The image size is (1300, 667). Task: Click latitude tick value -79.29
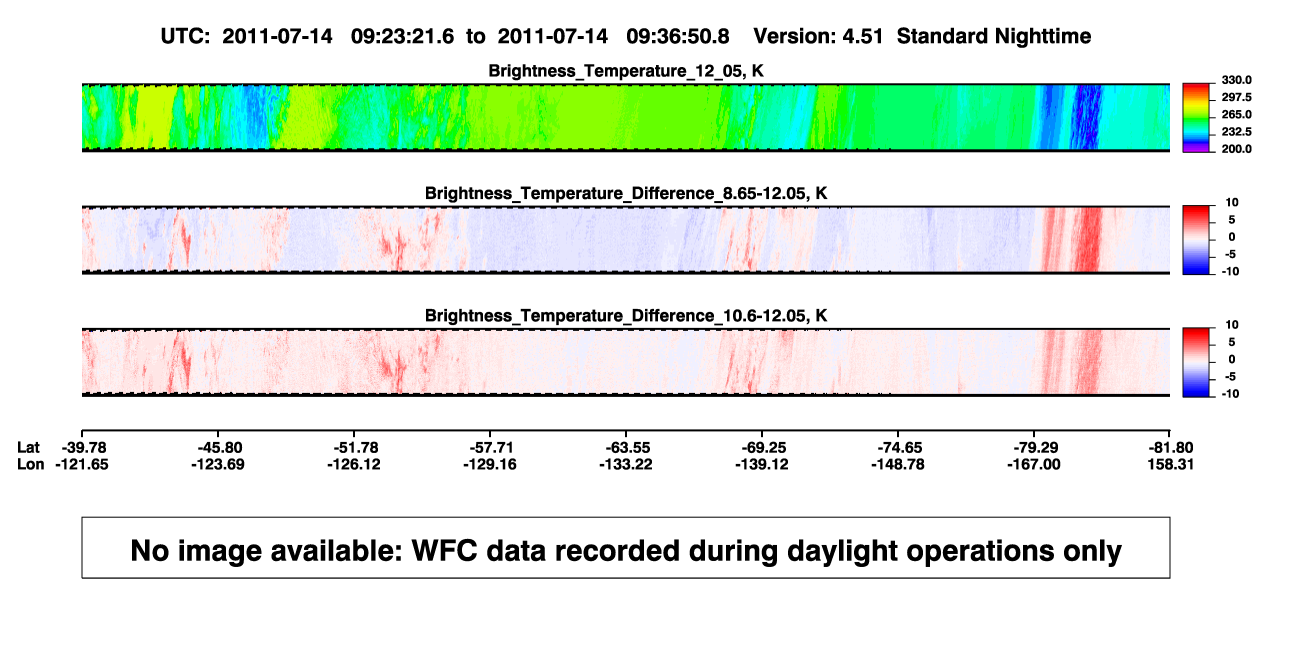pos(1034,446)
